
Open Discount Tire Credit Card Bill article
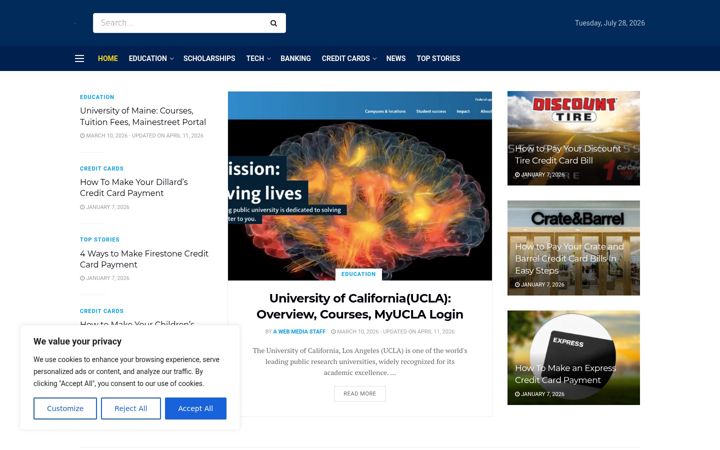point(568,155)
